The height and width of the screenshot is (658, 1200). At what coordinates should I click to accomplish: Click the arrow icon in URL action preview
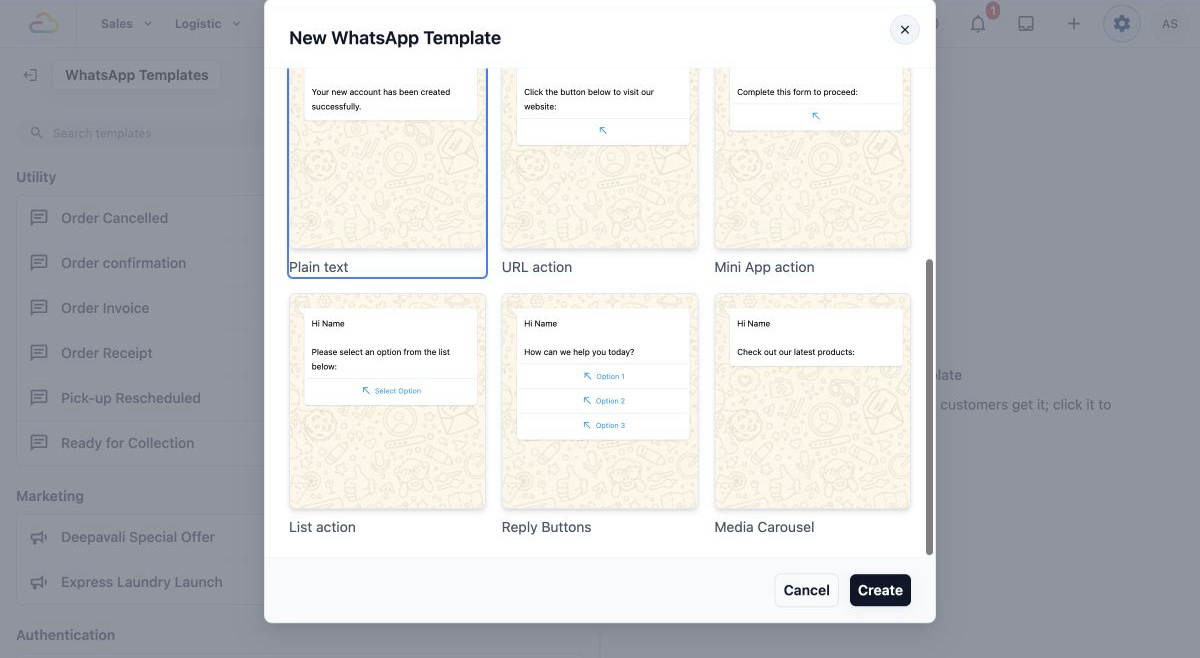click(603, 131)
